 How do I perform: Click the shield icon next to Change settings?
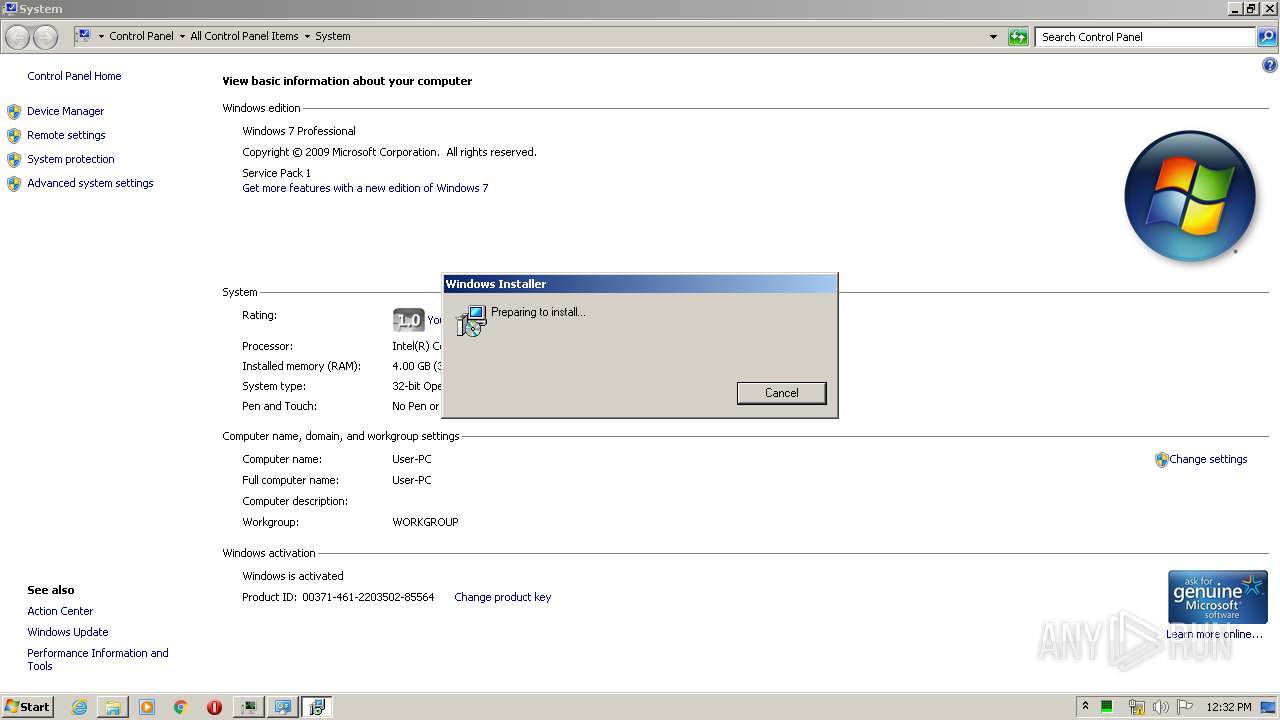click(x=1162, y=460)
